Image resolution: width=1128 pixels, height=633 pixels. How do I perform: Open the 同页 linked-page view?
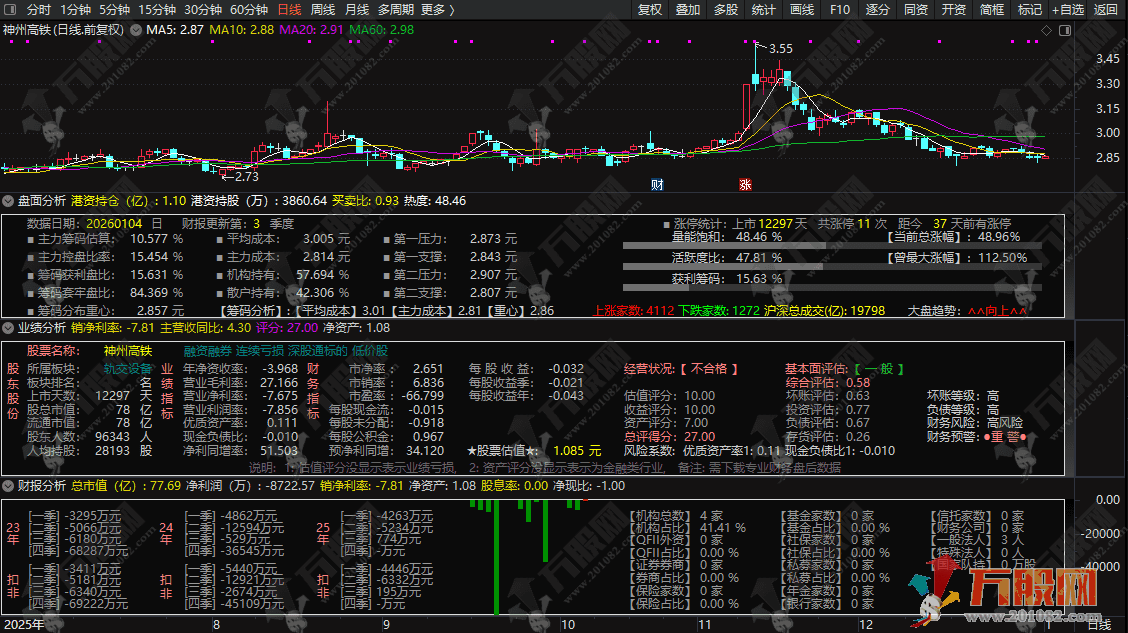pos(915,10)
